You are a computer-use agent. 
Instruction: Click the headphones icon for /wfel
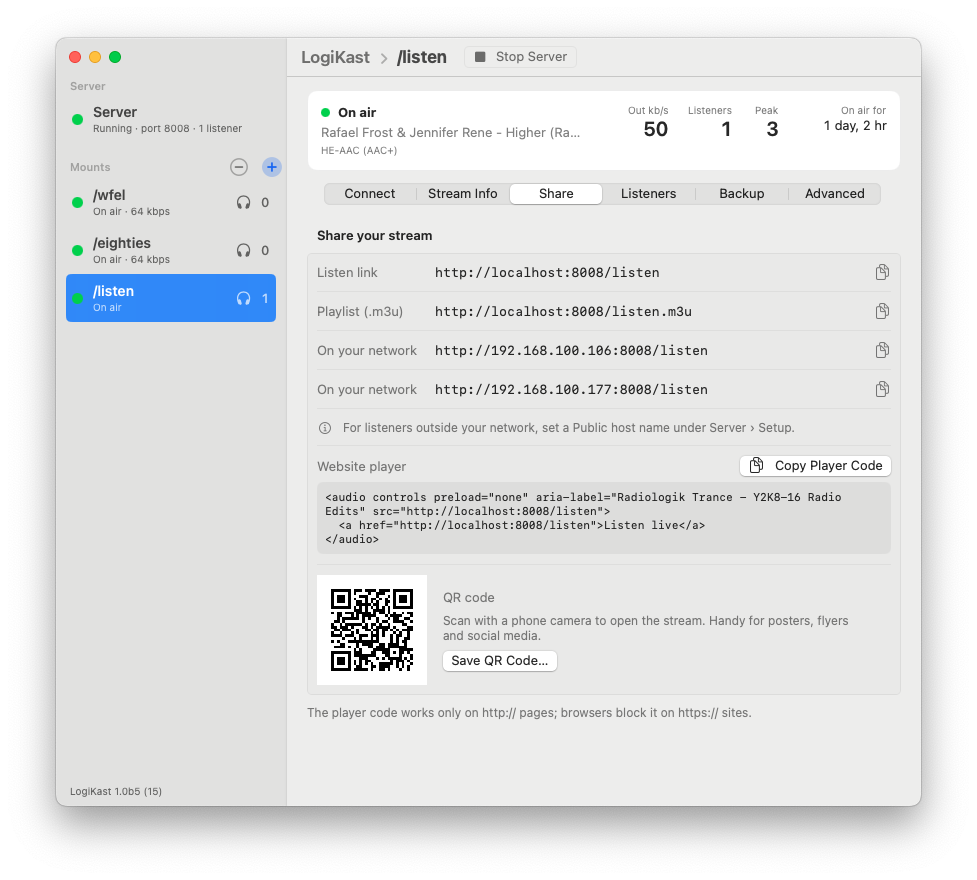click(x=244, y=203)
